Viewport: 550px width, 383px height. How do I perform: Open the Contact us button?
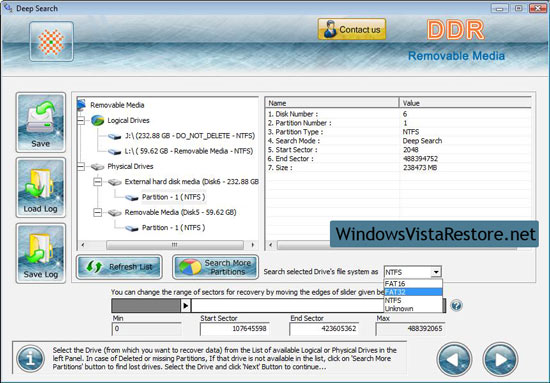(x=352, y=29)
